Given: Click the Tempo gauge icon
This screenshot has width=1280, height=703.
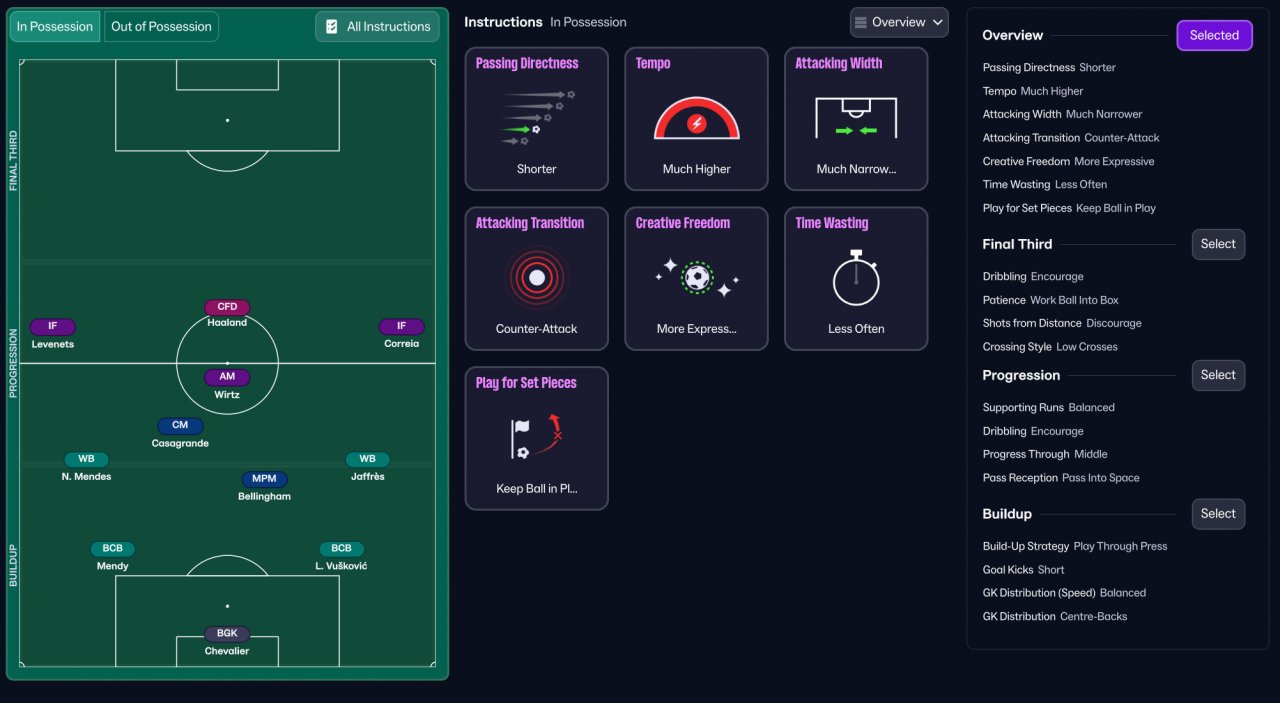Looking at the screenshot, I should pos(697,118).
